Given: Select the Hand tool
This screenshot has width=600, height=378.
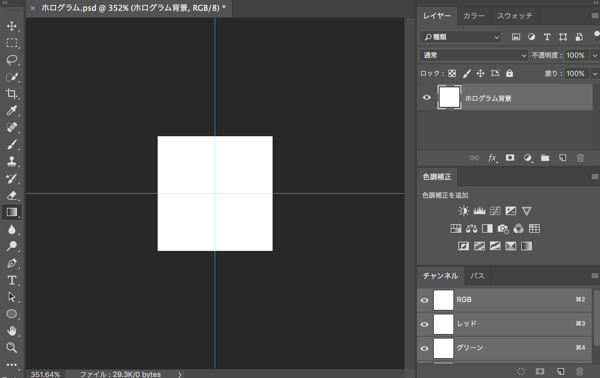Looking at the screenshot, I should (x=11, y=331).
